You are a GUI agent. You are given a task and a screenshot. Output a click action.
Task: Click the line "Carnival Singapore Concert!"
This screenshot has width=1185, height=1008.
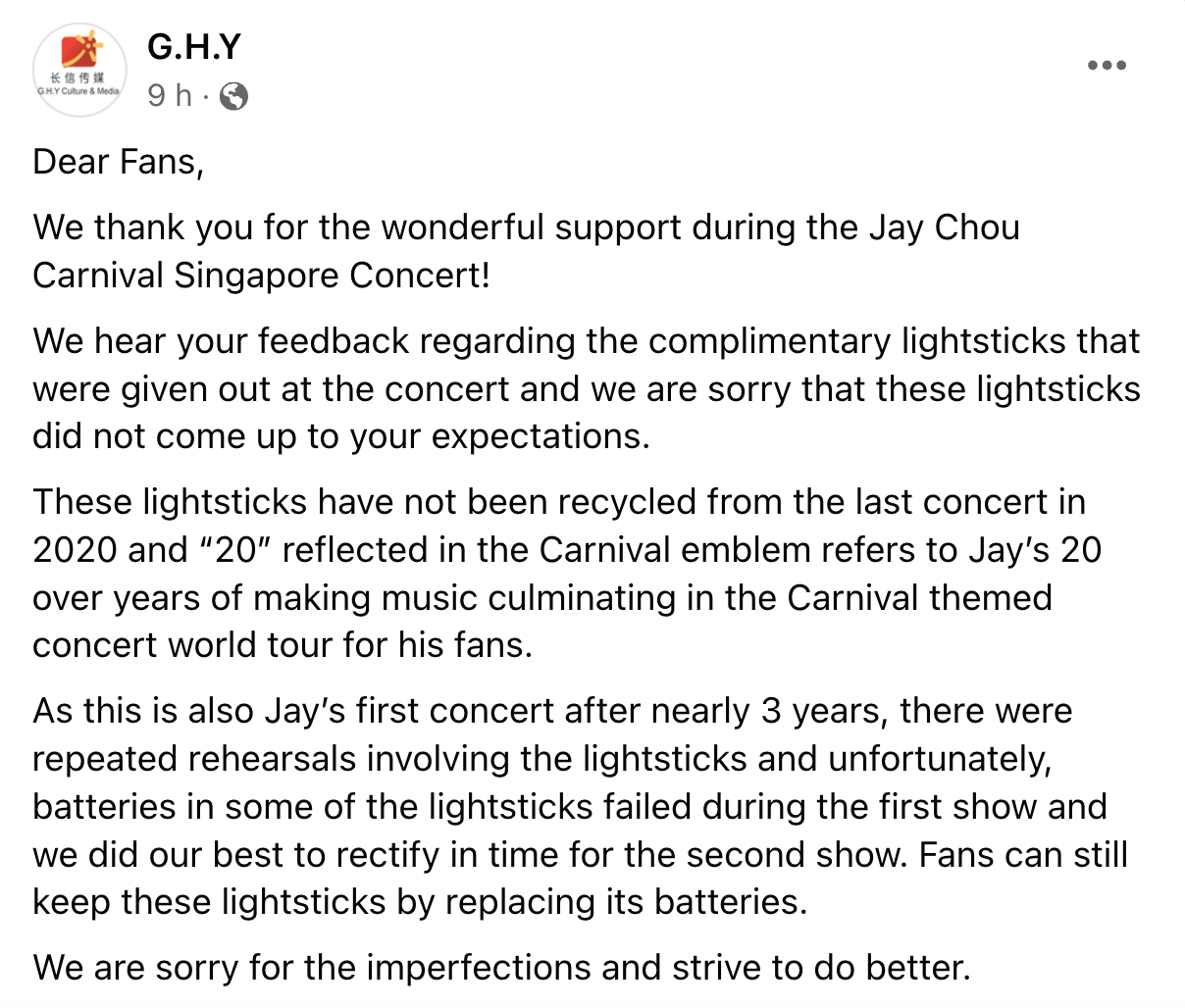[261, 276]
